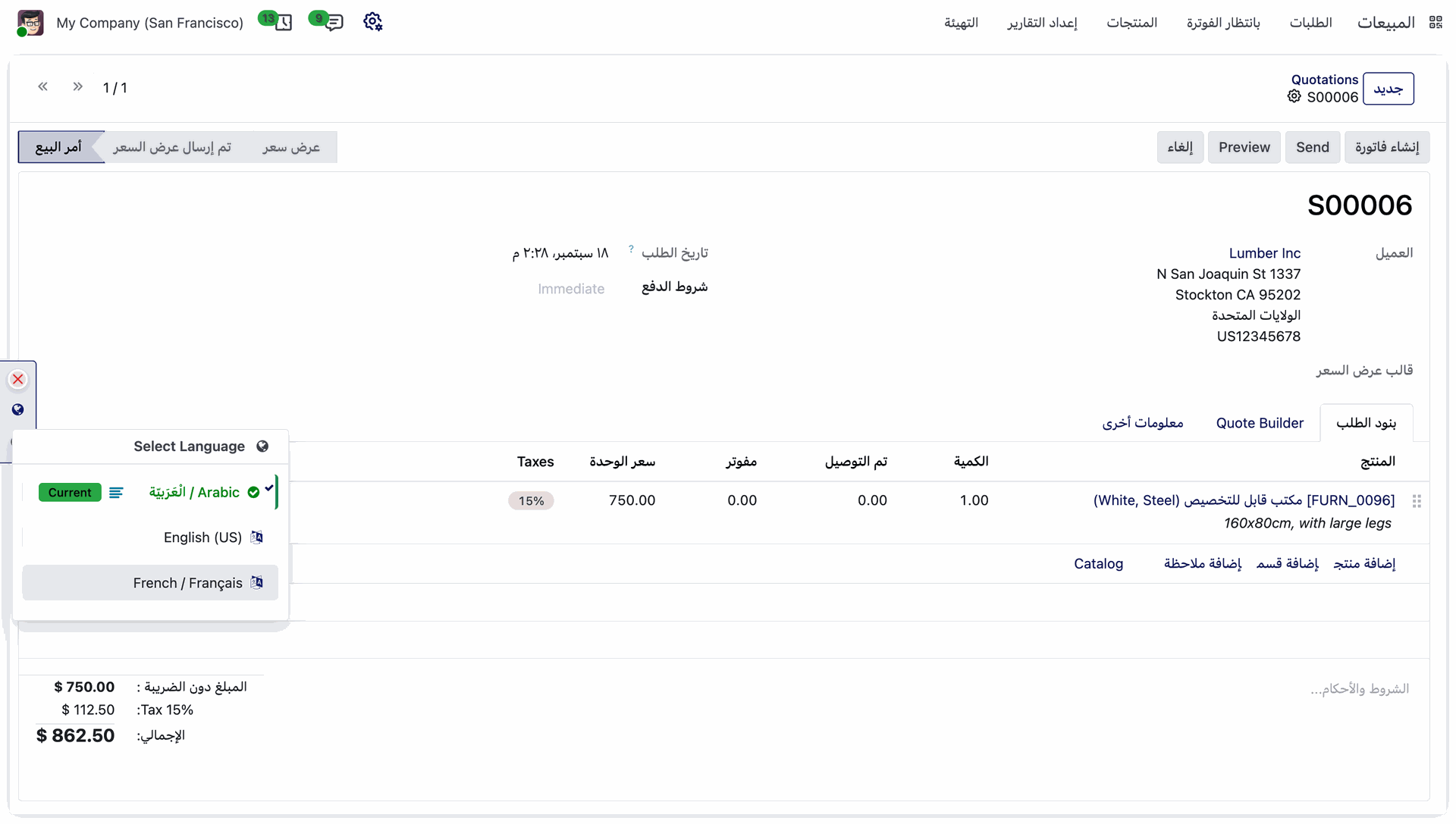Click the Current badge on Arabic
Viewport: 1456px width, 824px height.
[70, 493]
